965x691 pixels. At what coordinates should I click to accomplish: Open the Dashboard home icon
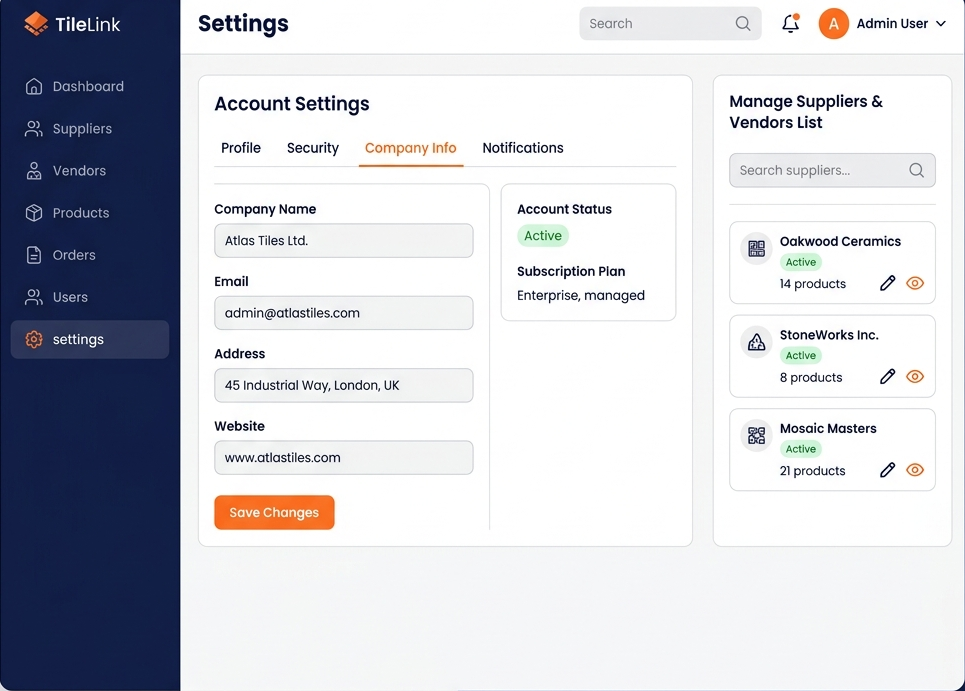point(34,86)
